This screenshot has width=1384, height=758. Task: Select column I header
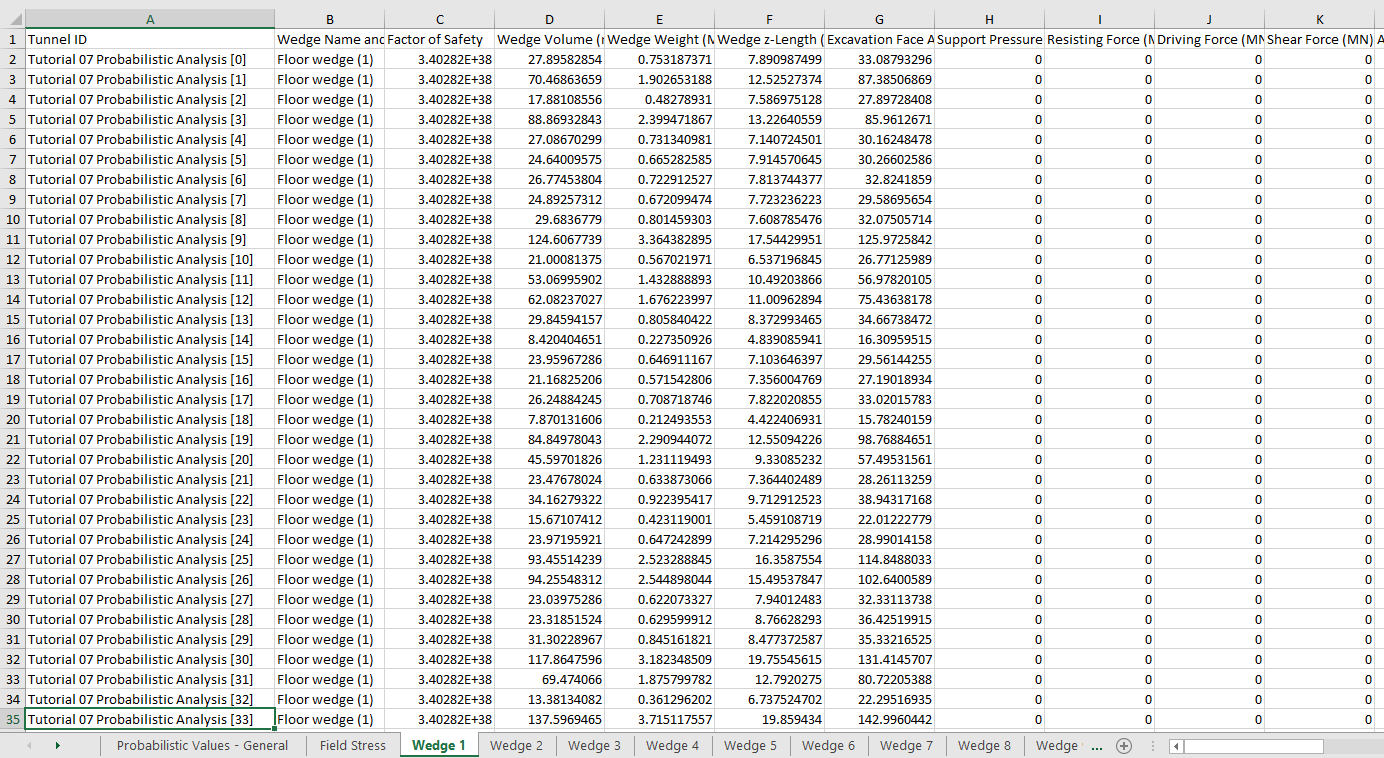tap(1100, 19)
